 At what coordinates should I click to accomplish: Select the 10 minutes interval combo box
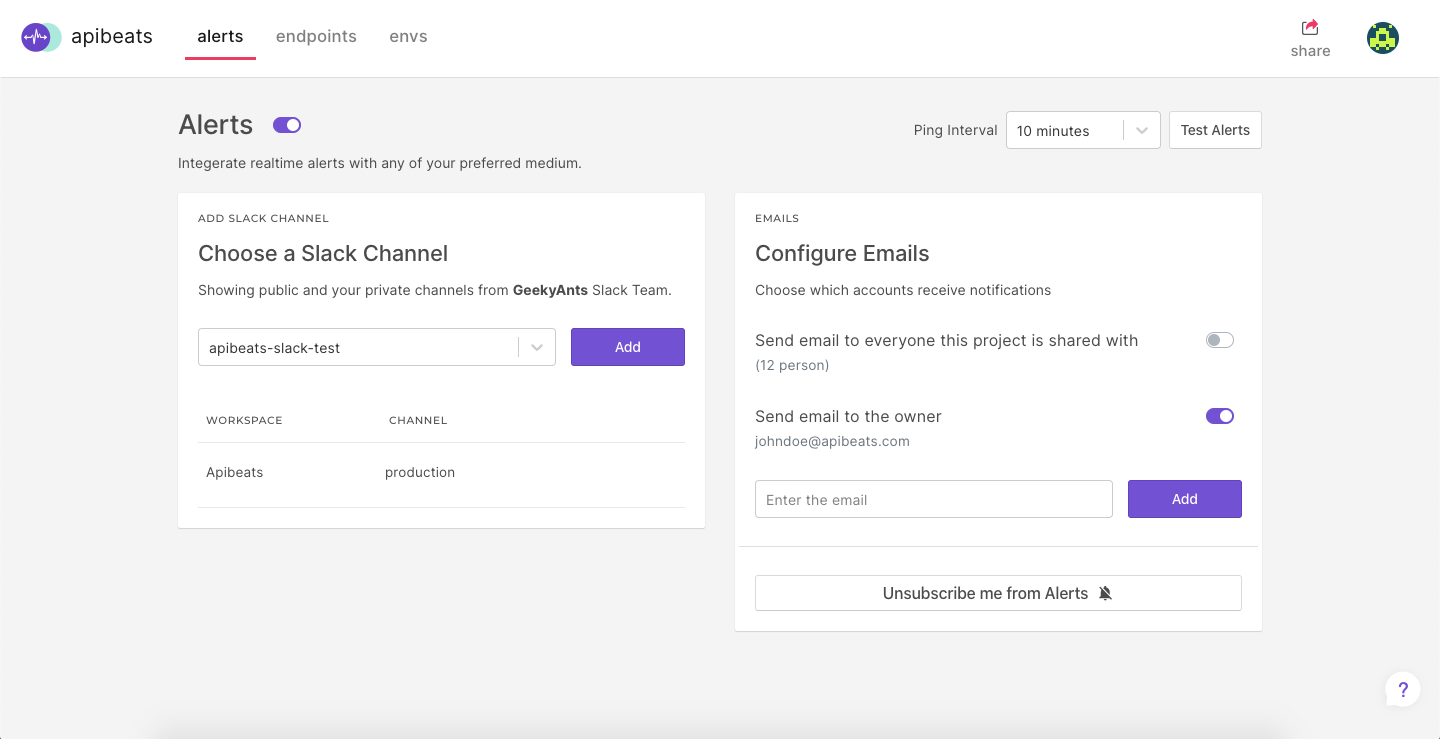(x=1065, y=131)
